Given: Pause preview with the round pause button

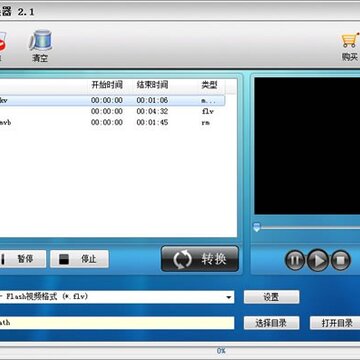Looking at the screenshot, I should pos(295,260).
